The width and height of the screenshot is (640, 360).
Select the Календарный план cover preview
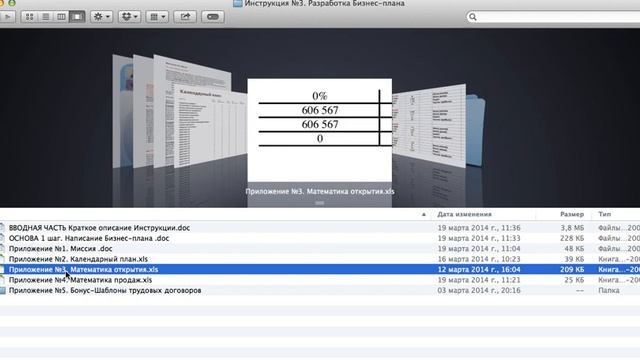pyautogui.click(x=210, y=127)
